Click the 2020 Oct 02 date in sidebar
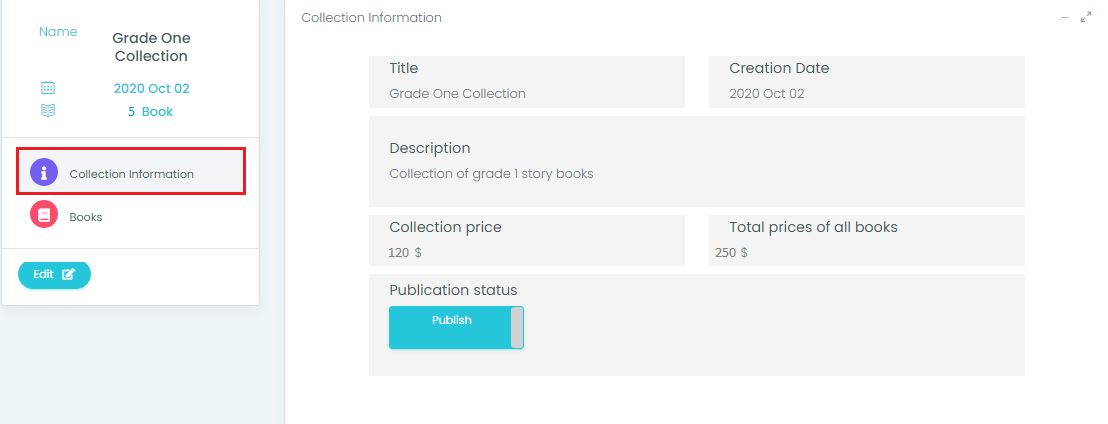The image size is (1108, 424). [151, 88]
